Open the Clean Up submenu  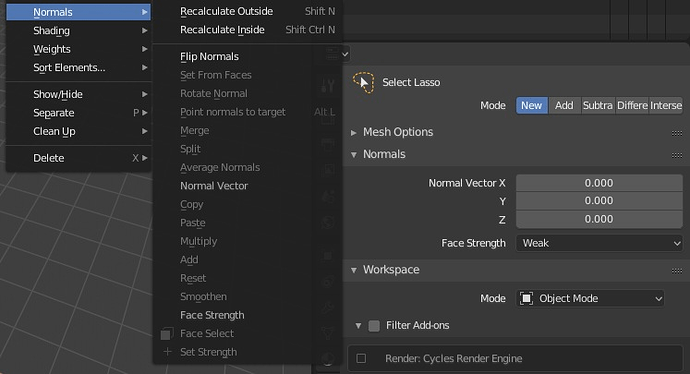click(x=78, y=131)
